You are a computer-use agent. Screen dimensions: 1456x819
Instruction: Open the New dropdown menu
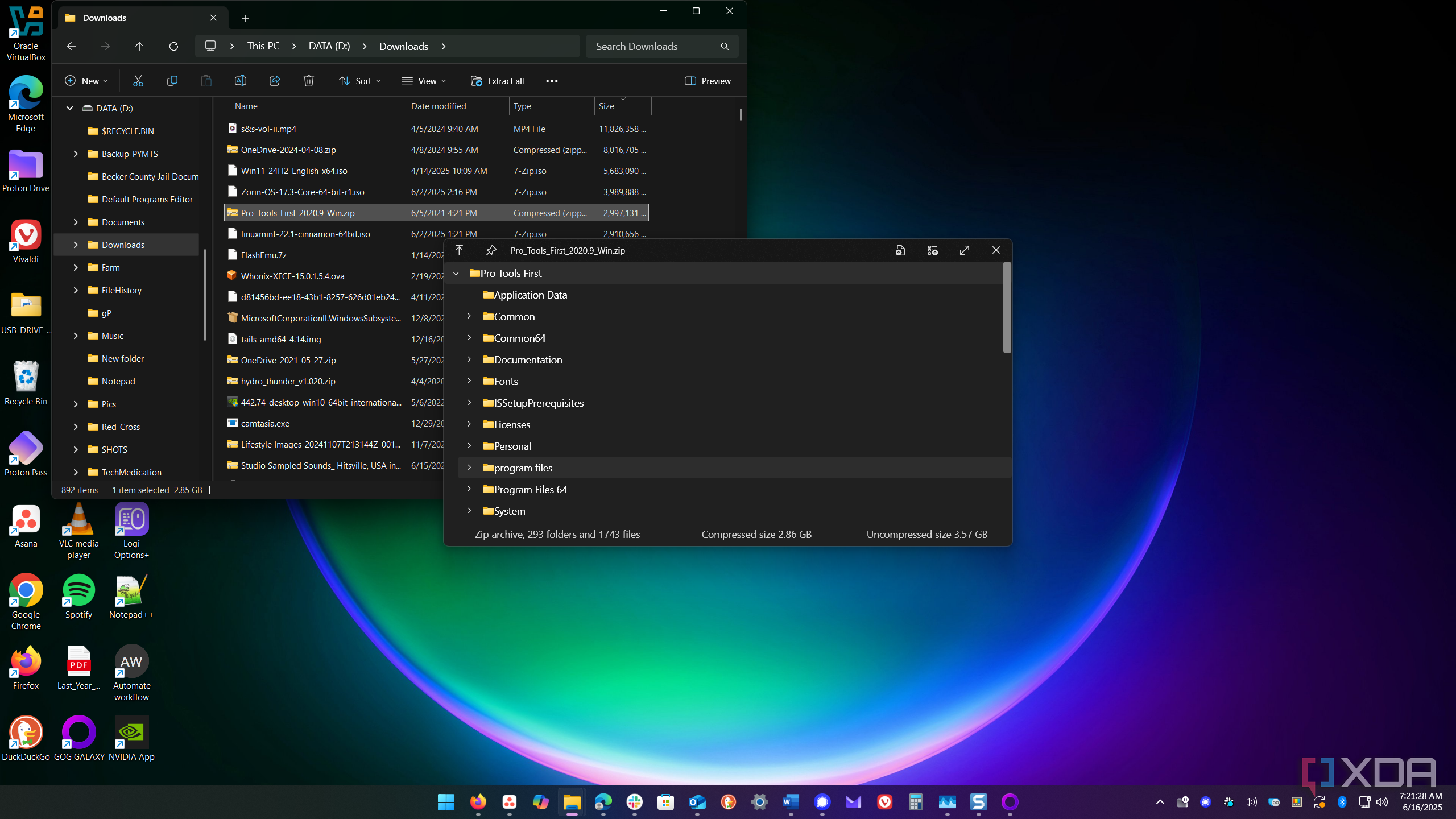coord(86,81)
